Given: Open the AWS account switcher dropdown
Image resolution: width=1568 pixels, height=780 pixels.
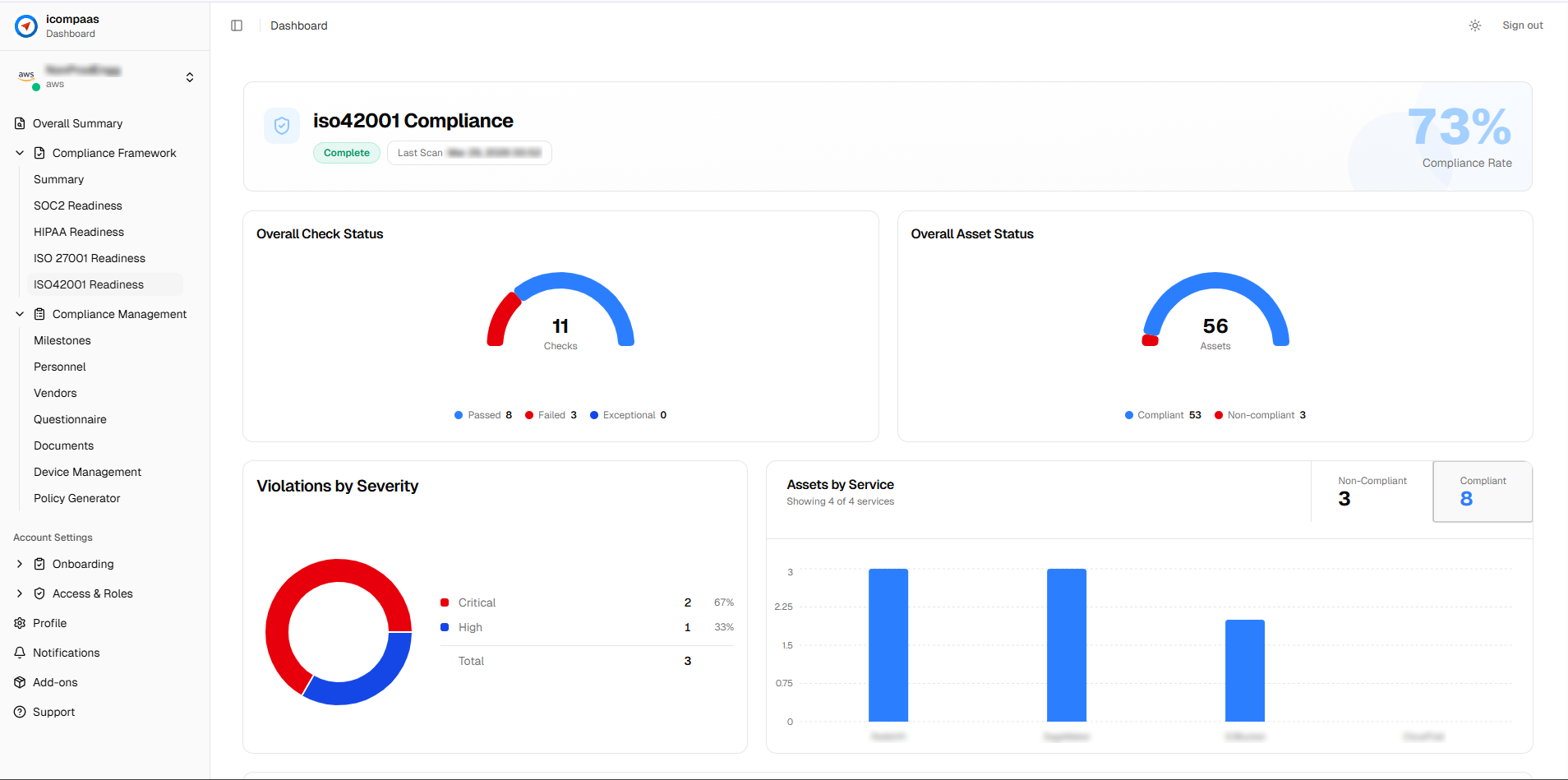Looking at the screenshot, I should point(190,77).
